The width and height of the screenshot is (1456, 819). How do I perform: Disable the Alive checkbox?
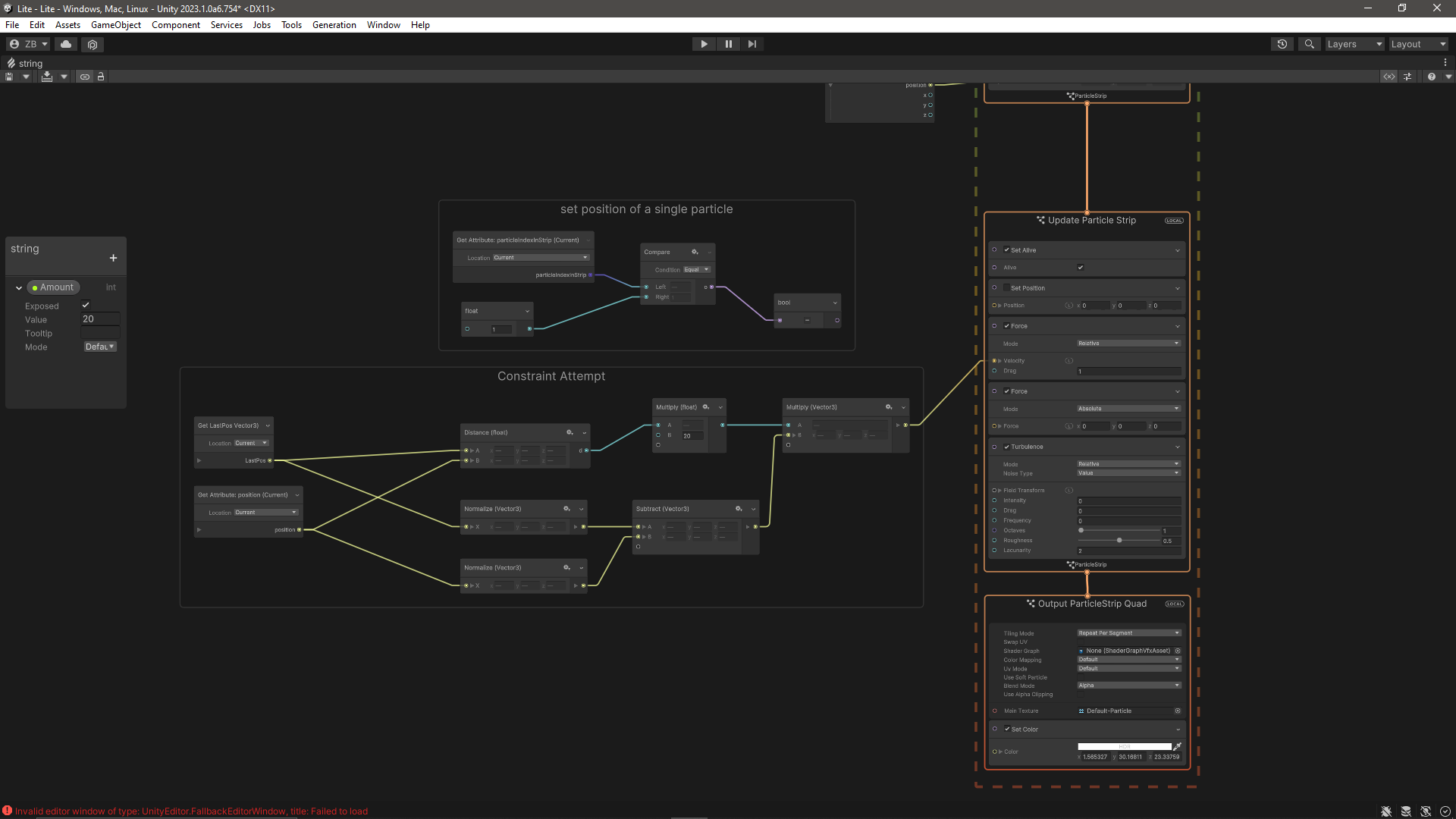pyautogui.click(x=1081, y=268)
